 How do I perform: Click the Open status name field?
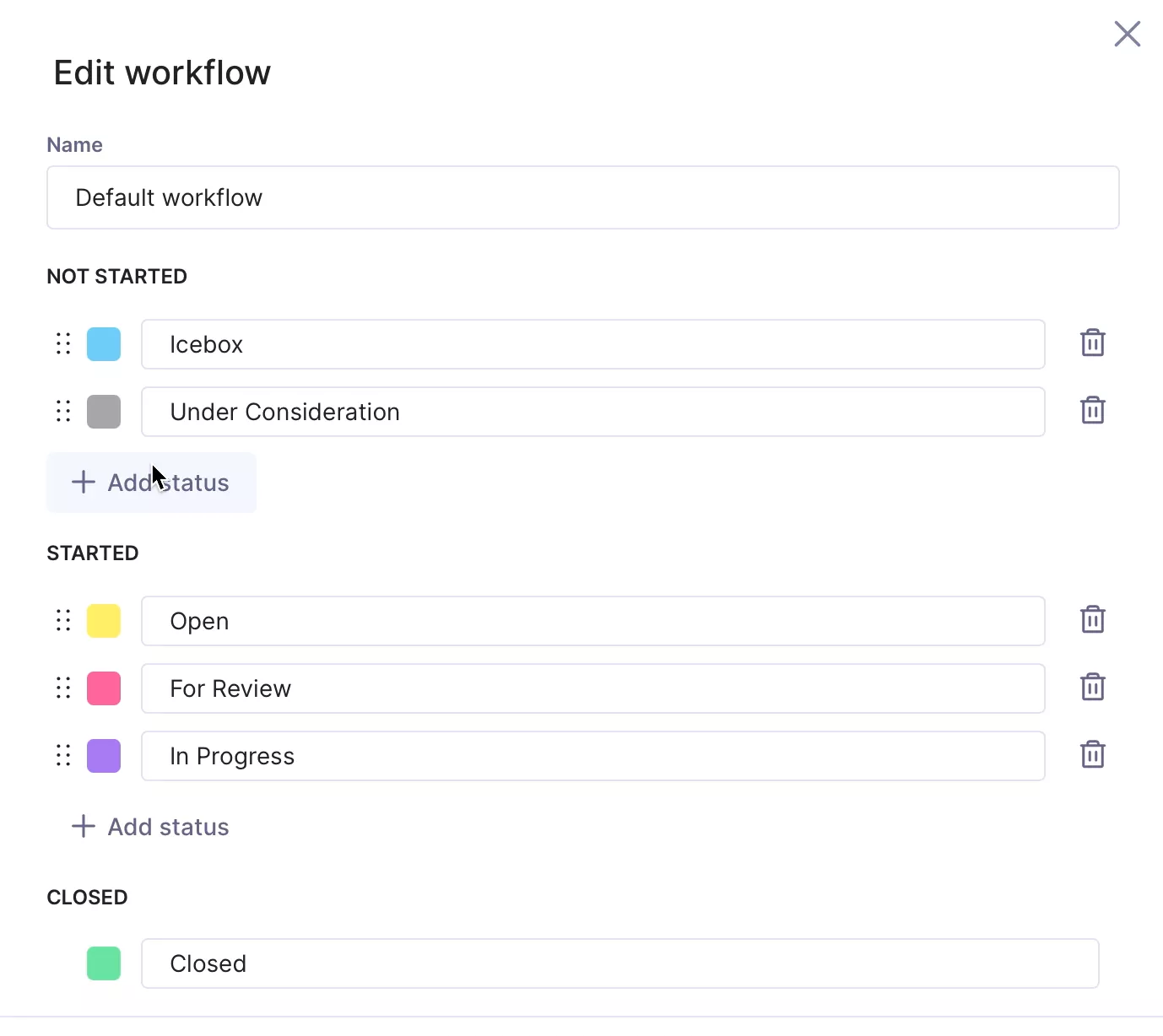[x=593, y=621]
